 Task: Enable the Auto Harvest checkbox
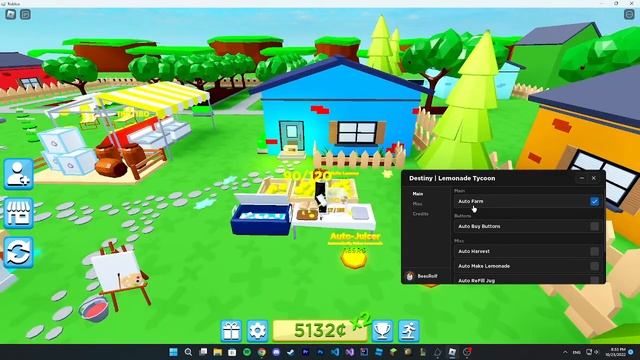(x=594, y=251)
